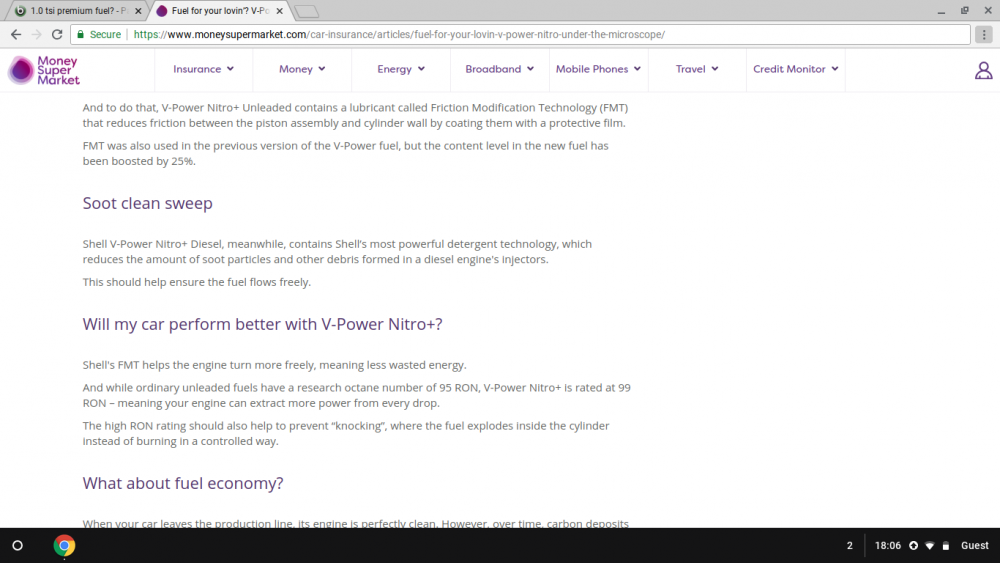Click the 'Soot clean sweep' heading

(x=147, y=203)
